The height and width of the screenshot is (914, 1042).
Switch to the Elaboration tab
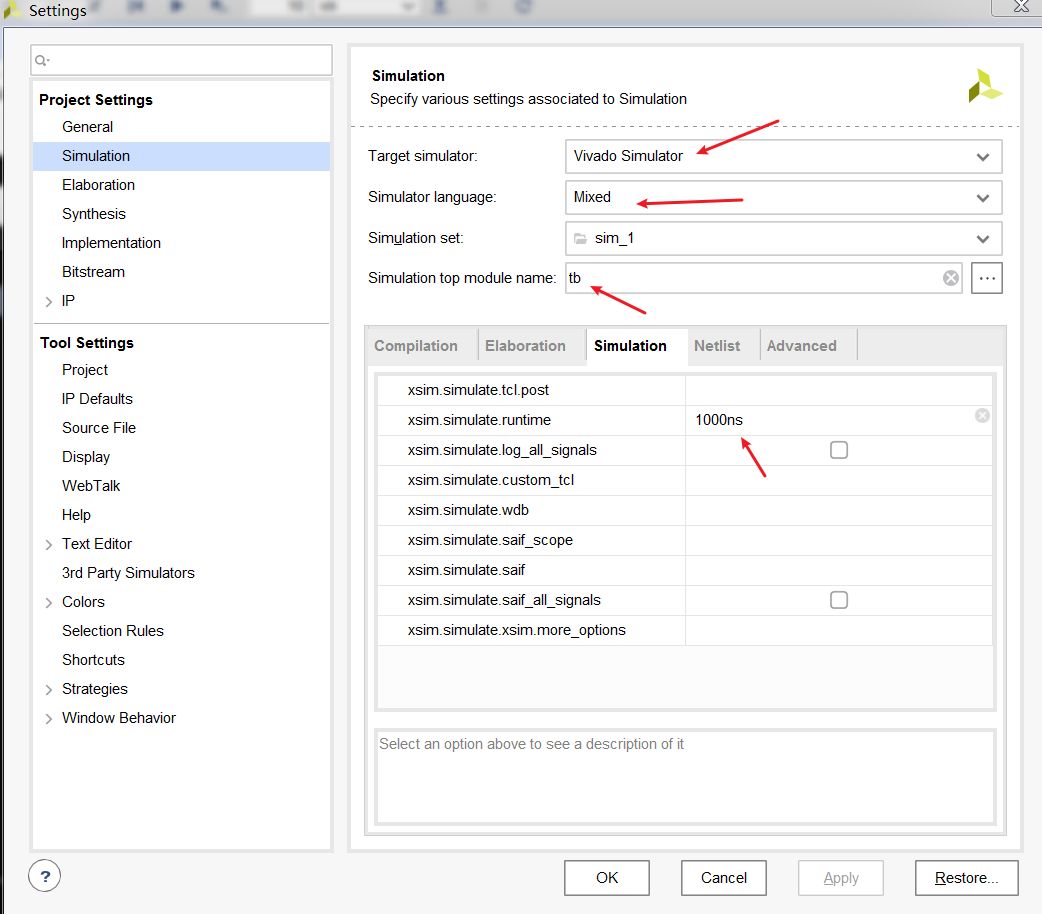(x=525, y=346)
